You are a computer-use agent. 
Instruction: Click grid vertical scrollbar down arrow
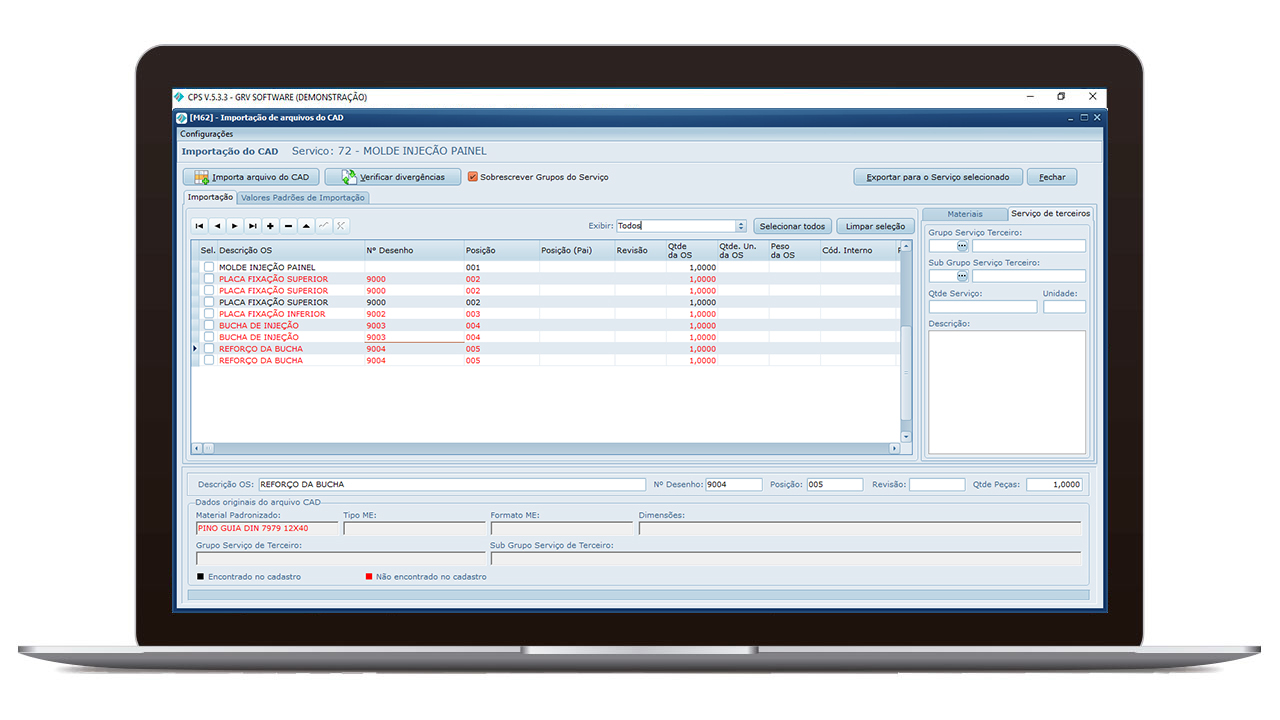(x=906, y=437)
